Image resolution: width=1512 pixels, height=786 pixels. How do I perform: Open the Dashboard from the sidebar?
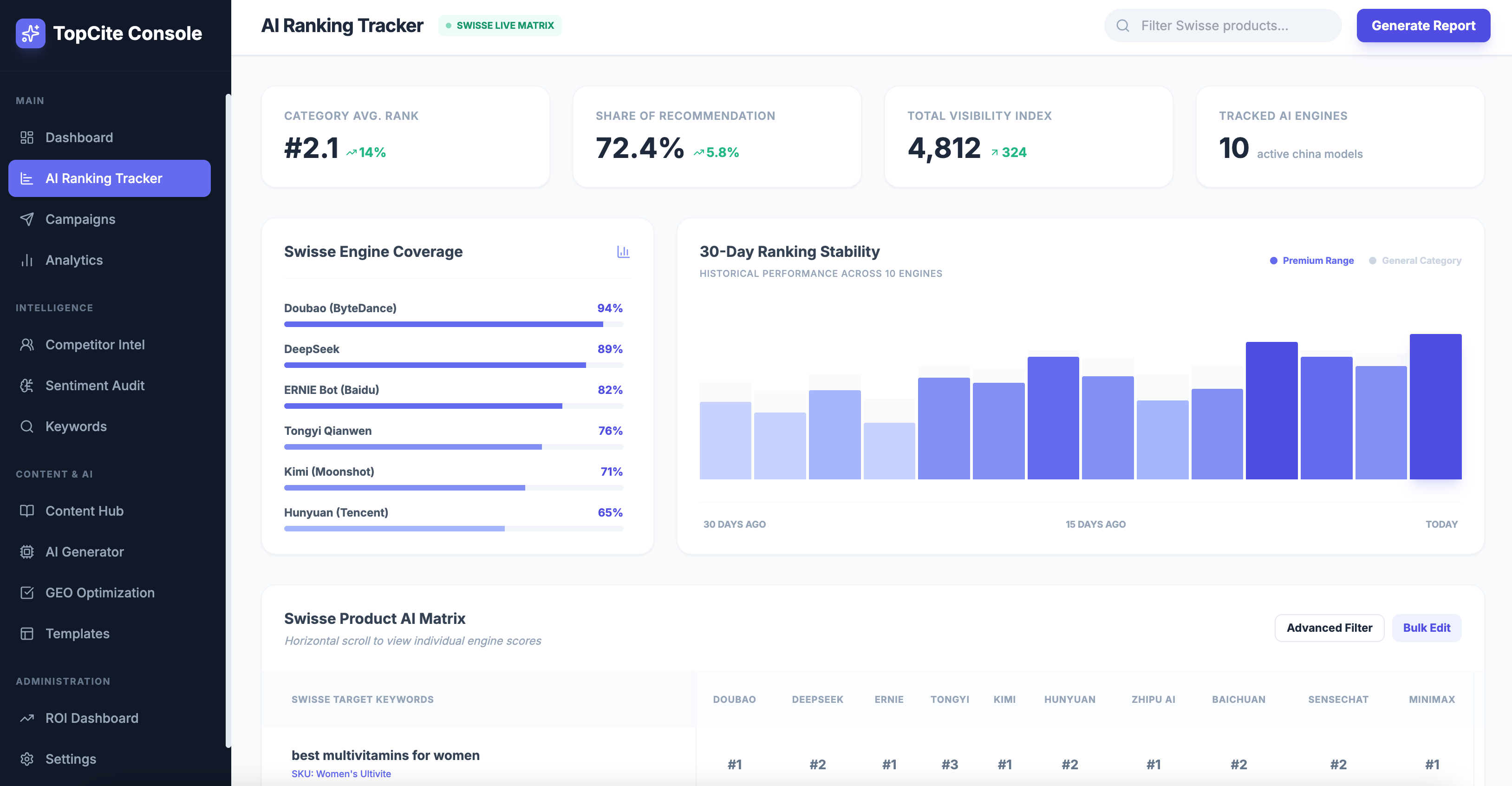point(78,138)
